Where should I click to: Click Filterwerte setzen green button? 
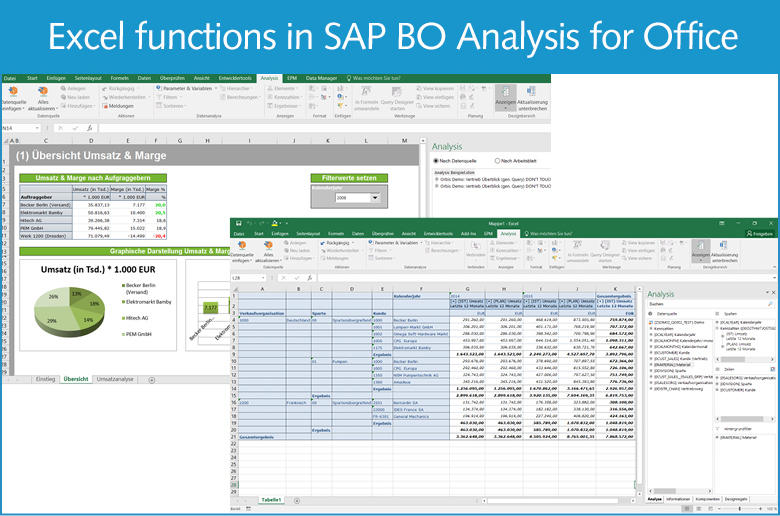pyautogui.click(x=349, y=178)
